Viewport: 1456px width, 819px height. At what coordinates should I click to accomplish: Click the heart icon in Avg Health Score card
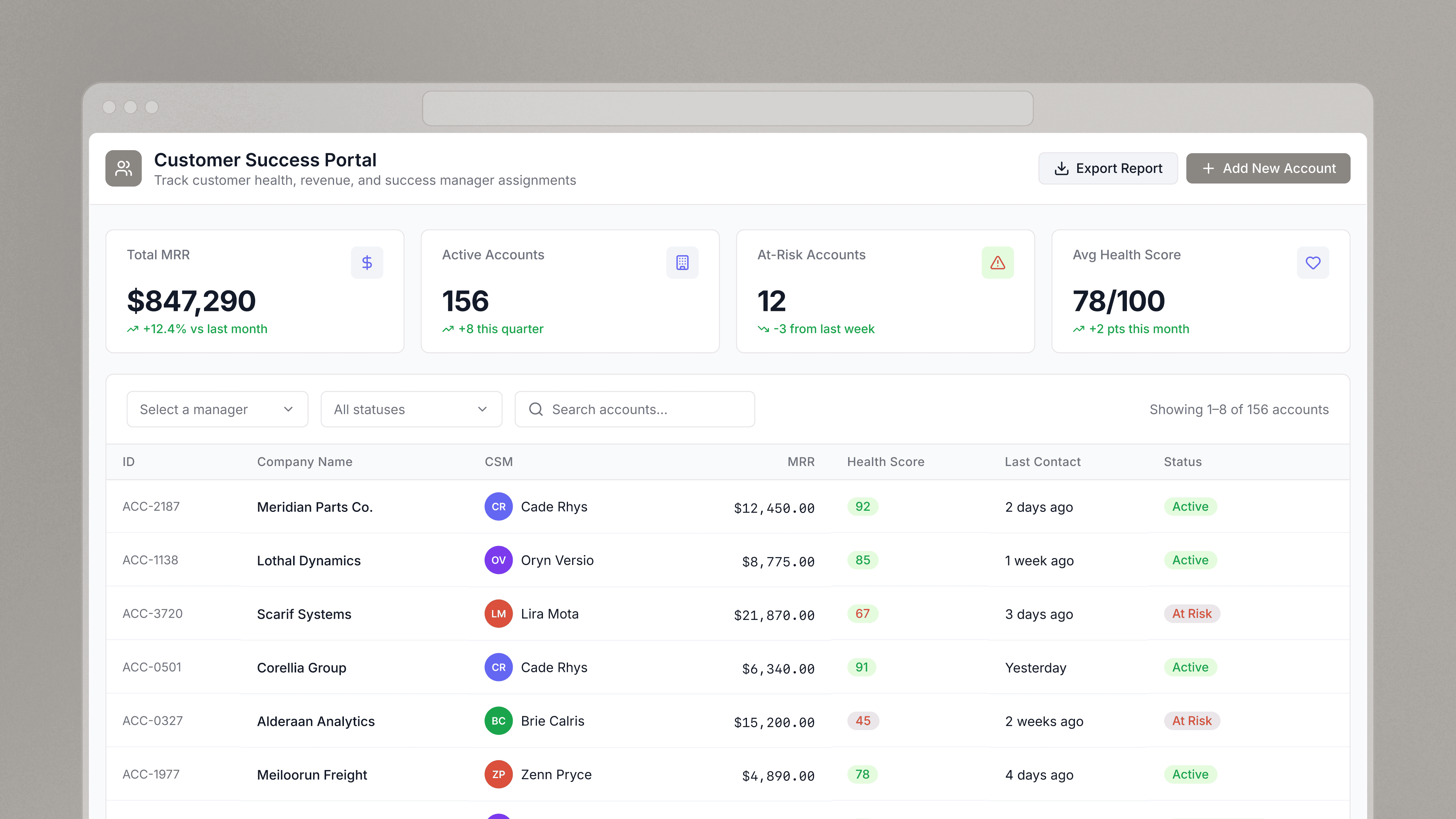pyautogui.click(x=1313, y=262)
